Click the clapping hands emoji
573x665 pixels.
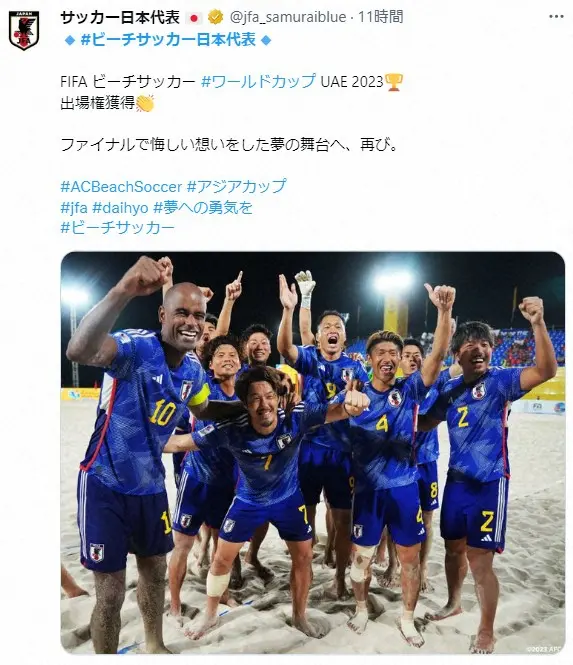(x=145, y=103)
